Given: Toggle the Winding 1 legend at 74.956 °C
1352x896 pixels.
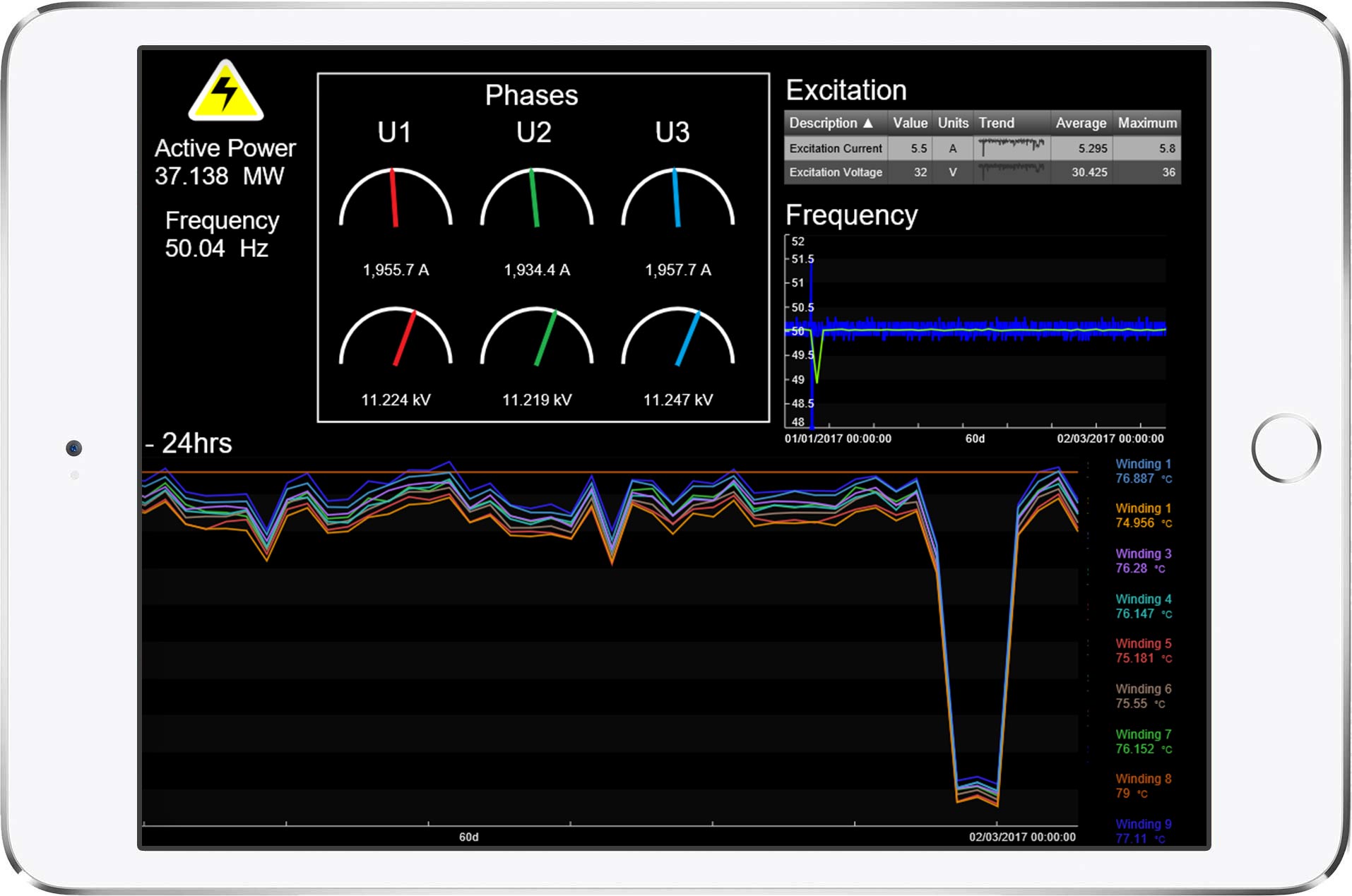Looking at the screenshot, I should 1144,515.
